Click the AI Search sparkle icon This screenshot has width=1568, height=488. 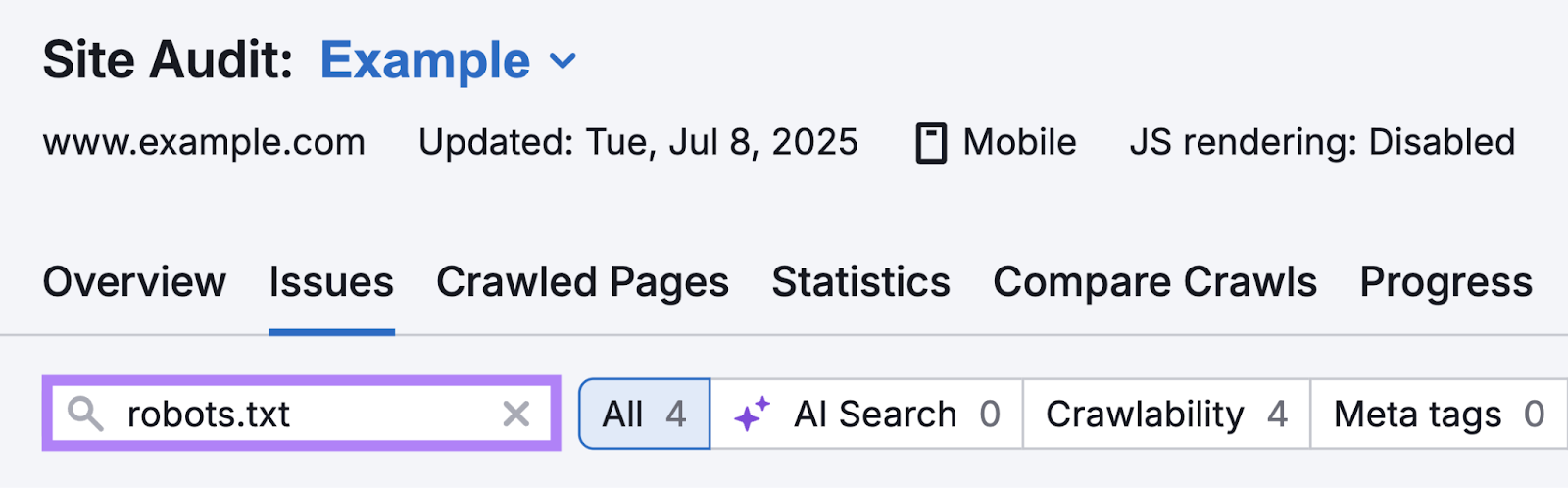(753, 415)
